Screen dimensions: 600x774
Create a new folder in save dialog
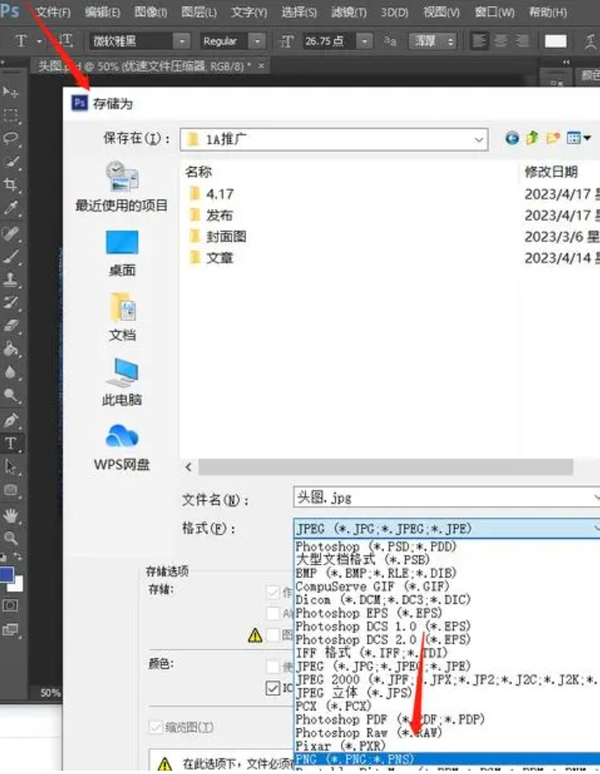coord(553,138)
